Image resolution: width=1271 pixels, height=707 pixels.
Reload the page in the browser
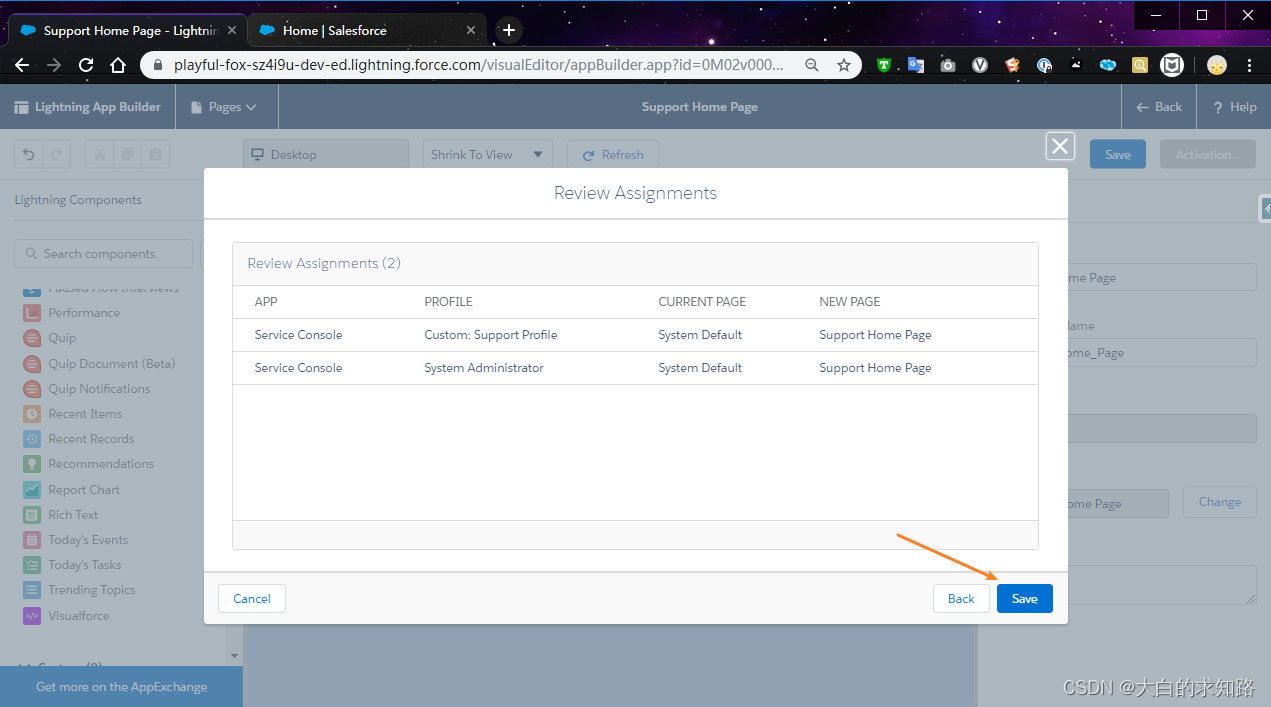pos(86,65)
